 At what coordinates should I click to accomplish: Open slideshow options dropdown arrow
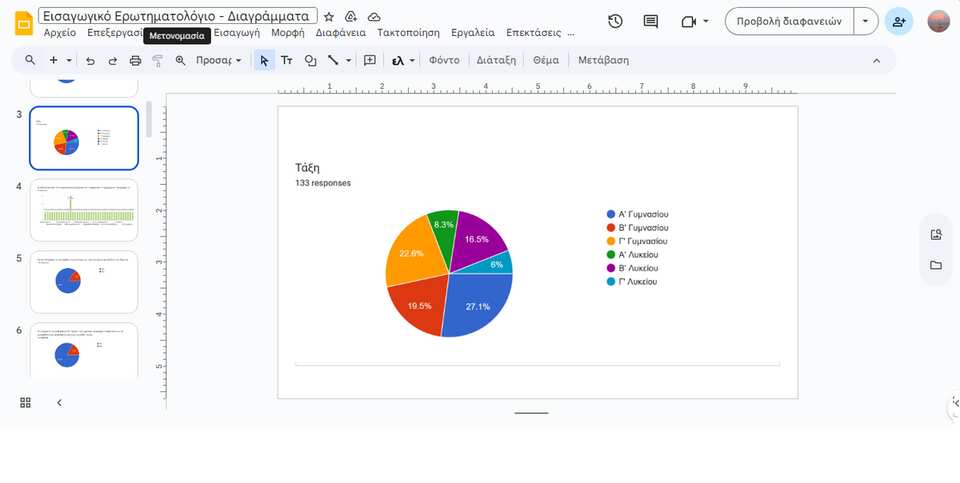[865, 21]
